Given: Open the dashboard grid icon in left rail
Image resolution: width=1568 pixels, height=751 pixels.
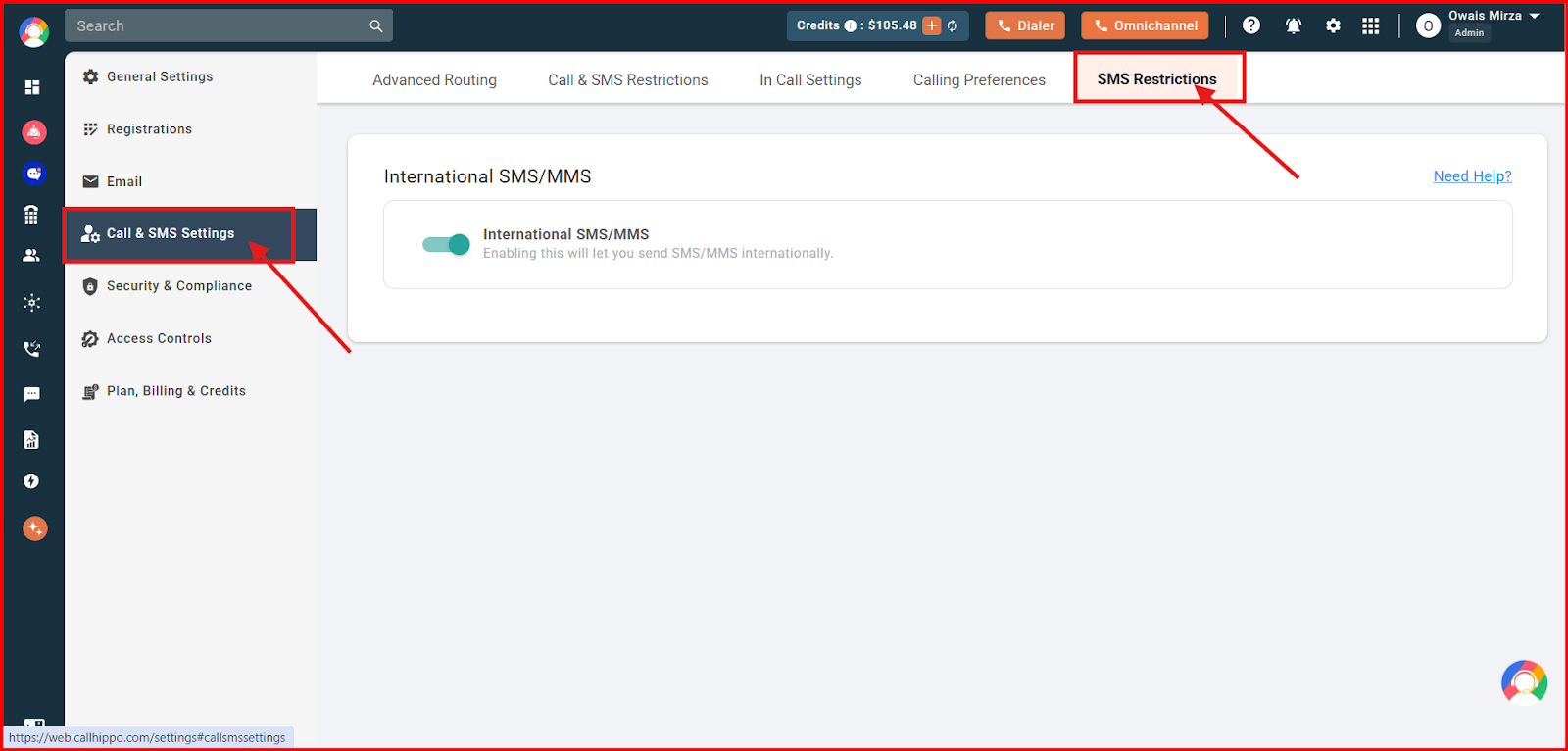Looking at the screenshot, I should coord(32,87).
